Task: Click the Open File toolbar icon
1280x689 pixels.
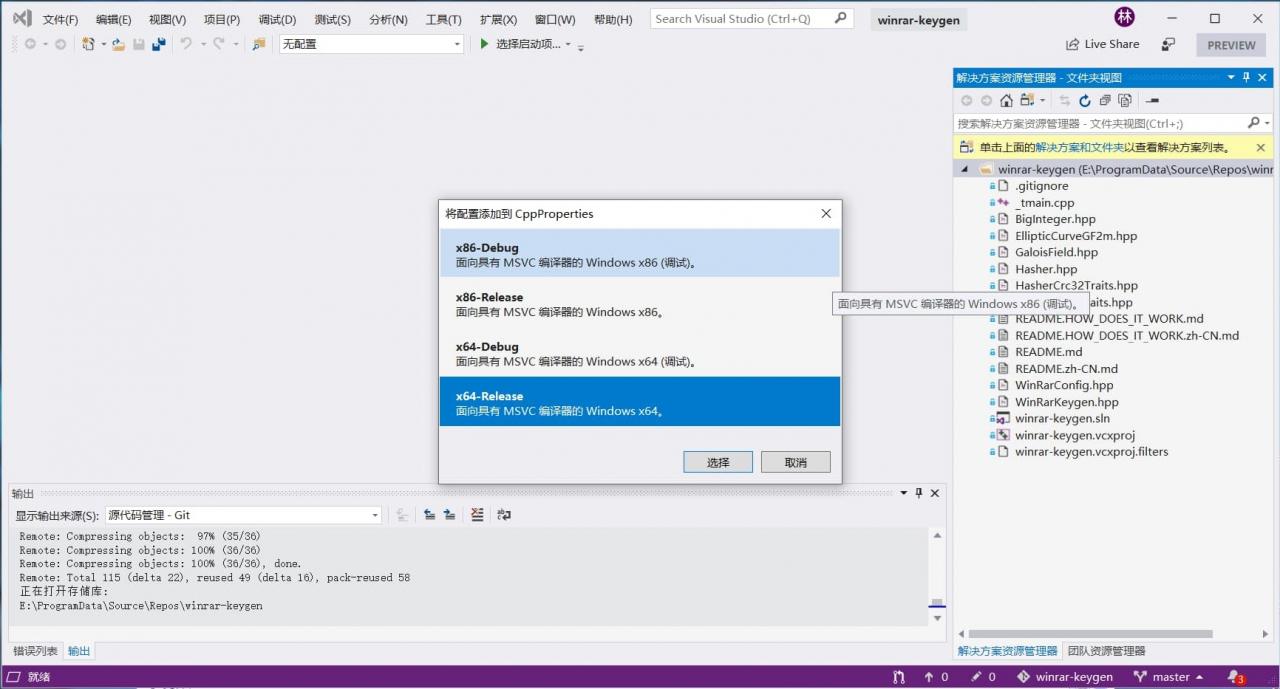Action: [x=118, y=44]
